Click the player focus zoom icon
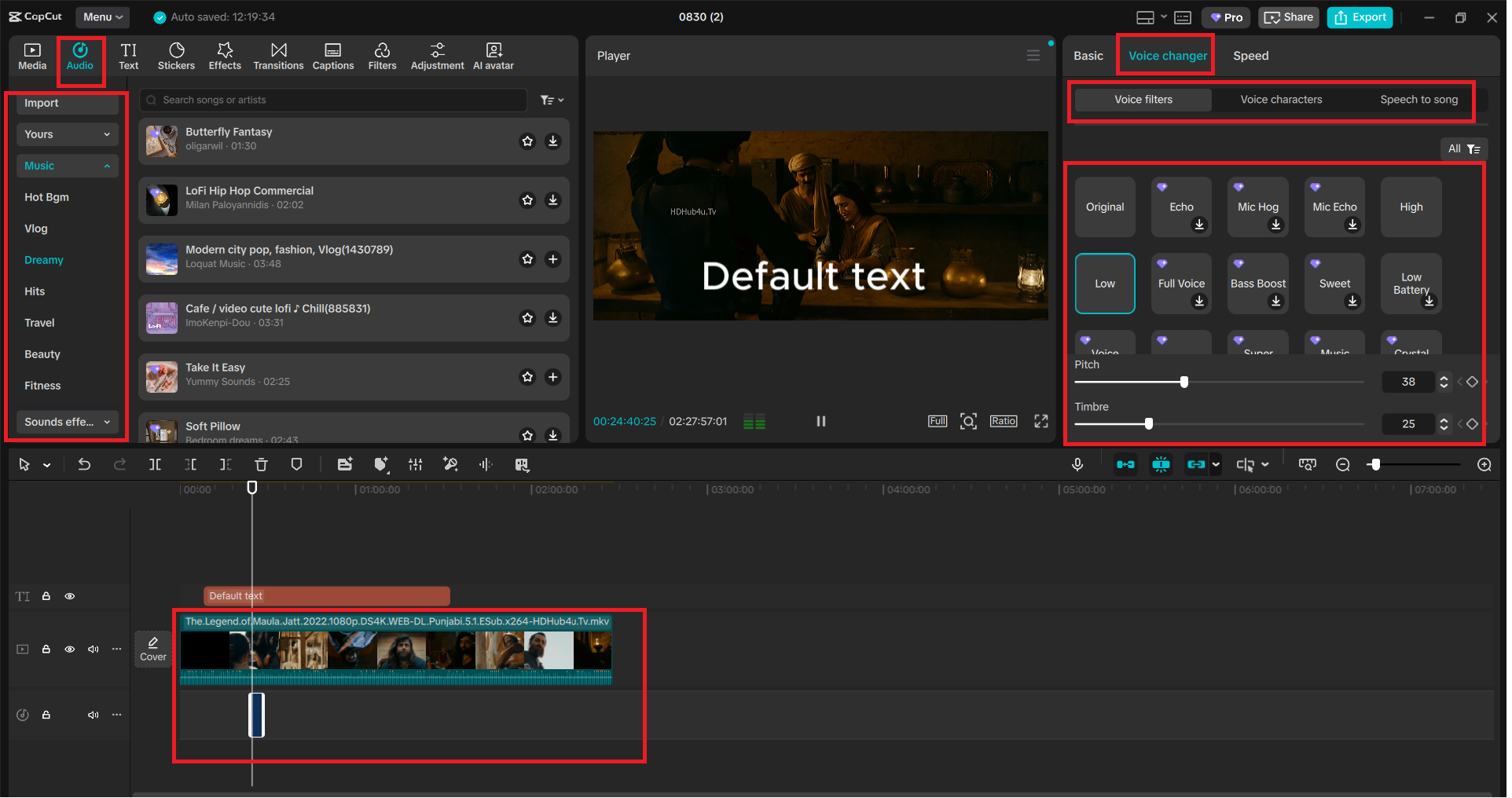 (x=969, y=422)
